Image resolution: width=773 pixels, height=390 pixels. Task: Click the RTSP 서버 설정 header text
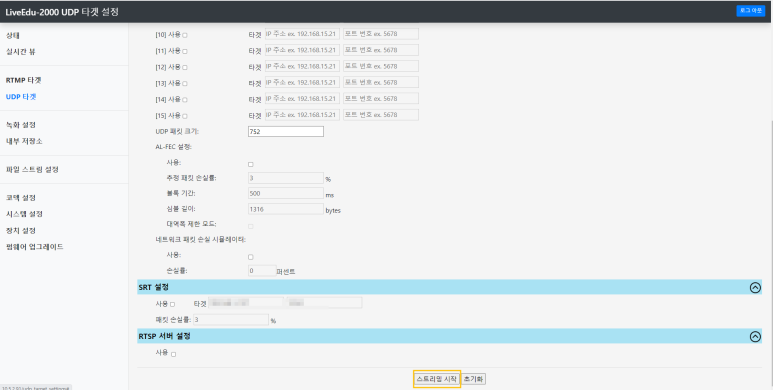pyautogui.click(x=165, y=336)
